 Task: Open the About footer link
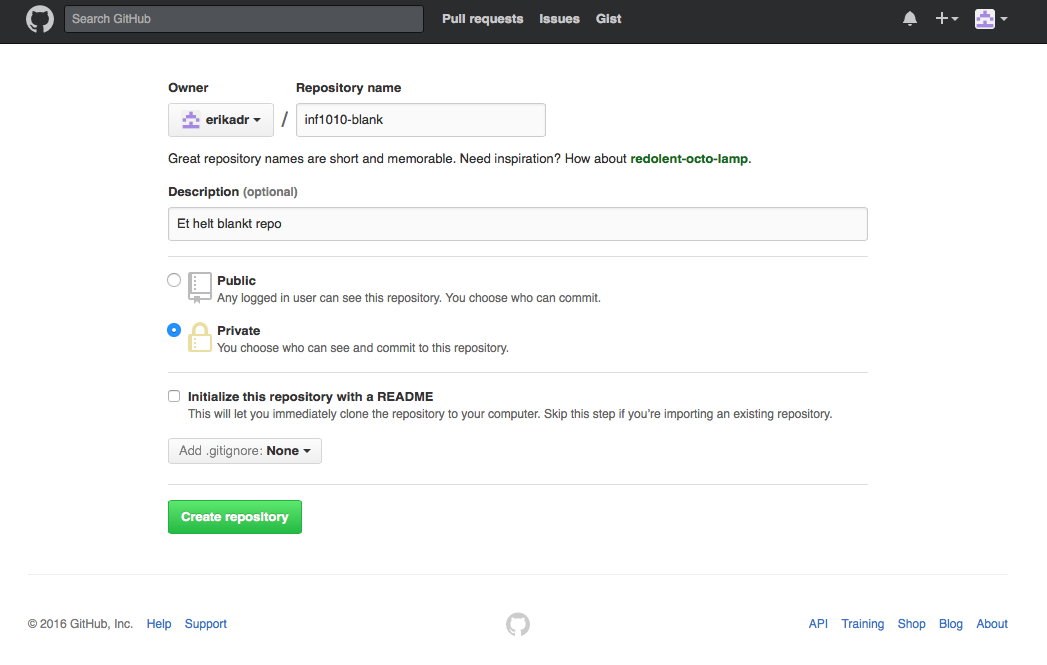click(992, 624)
